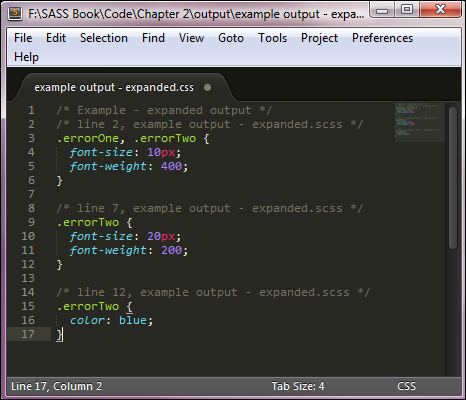Click the closing brace on line 17

click(59, 334)
